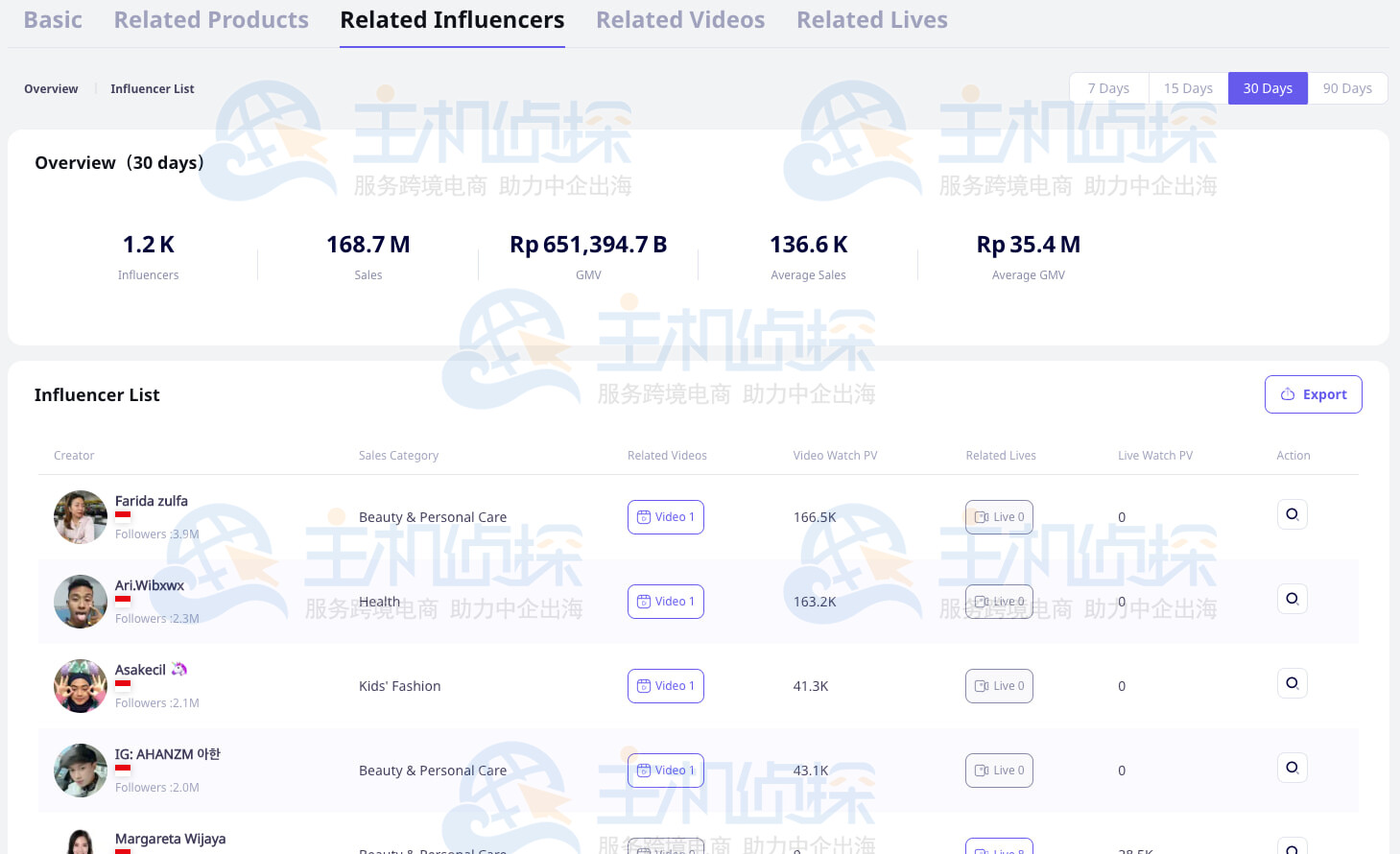
Task: Switch time range to 15 Days
Action: click(1188, 88)
